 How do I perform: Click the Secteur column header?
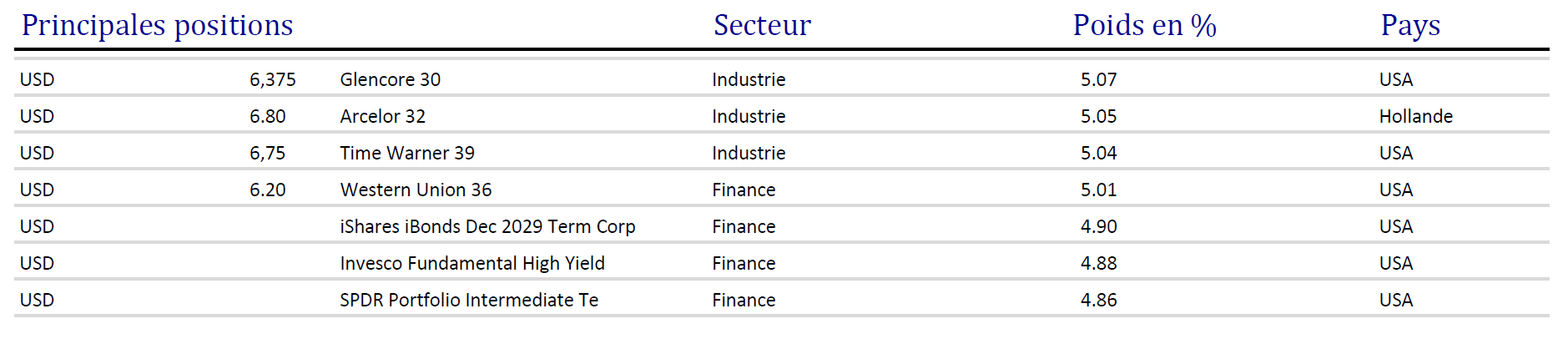point(762,25)
